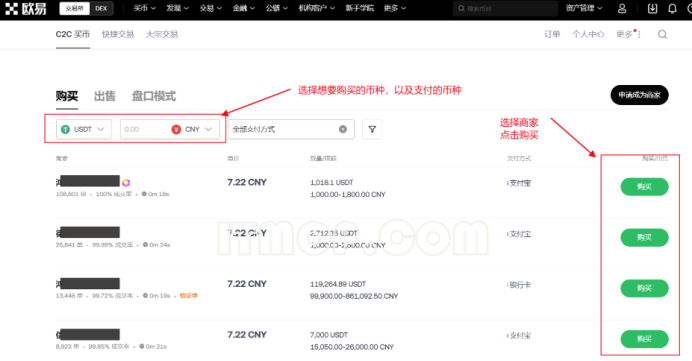Click the download app icon
The image size is (692, 361).
click(652, 8)
